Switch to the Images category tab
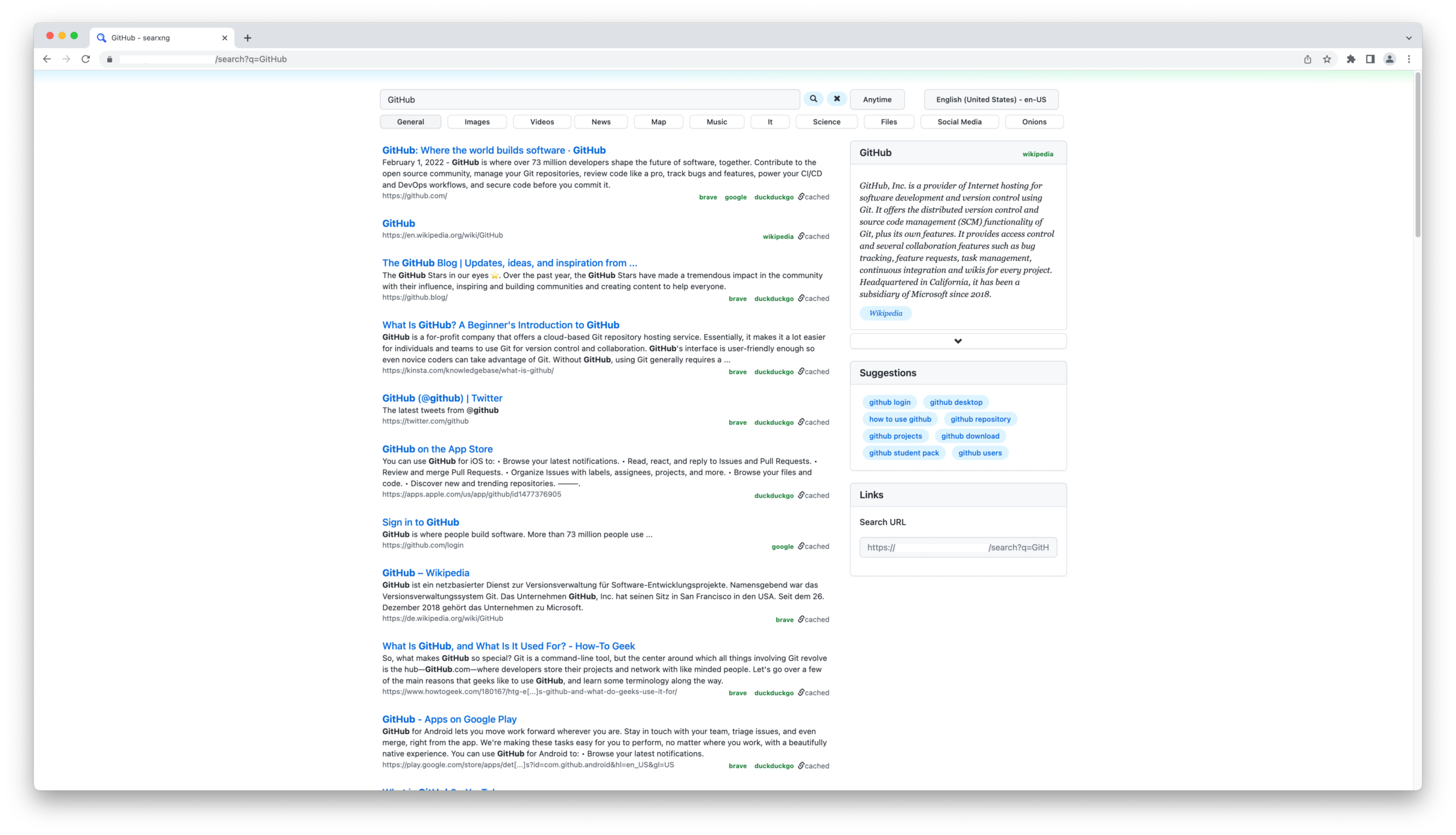This screenshot has height=835, width=1456. 477,122
